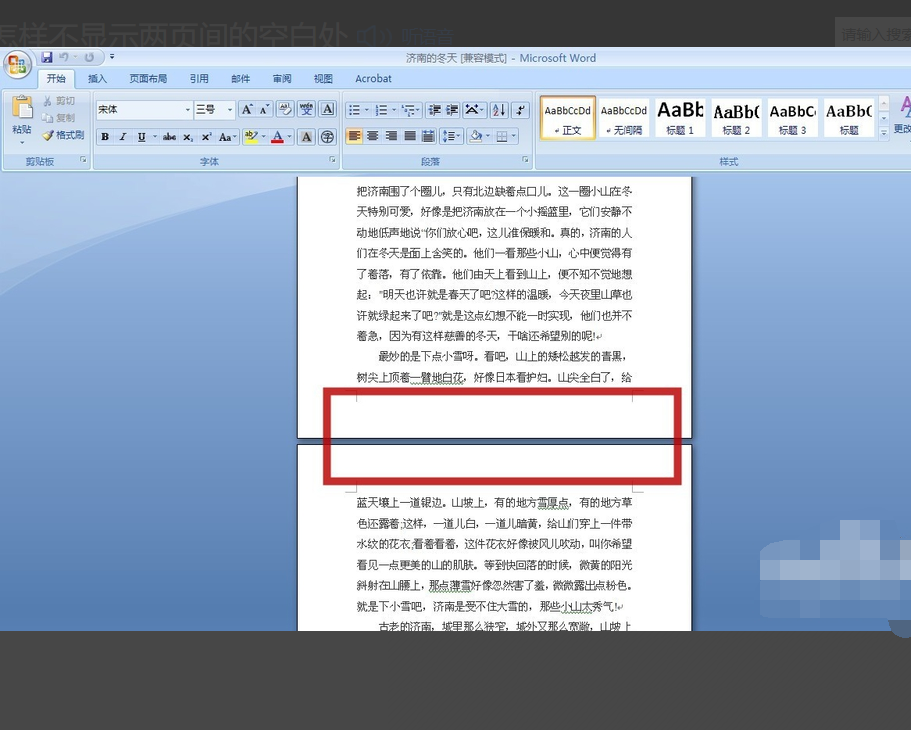911x730 pixels.
Task: Apply the 无间隔 style
Action: (x=623, y=117)
